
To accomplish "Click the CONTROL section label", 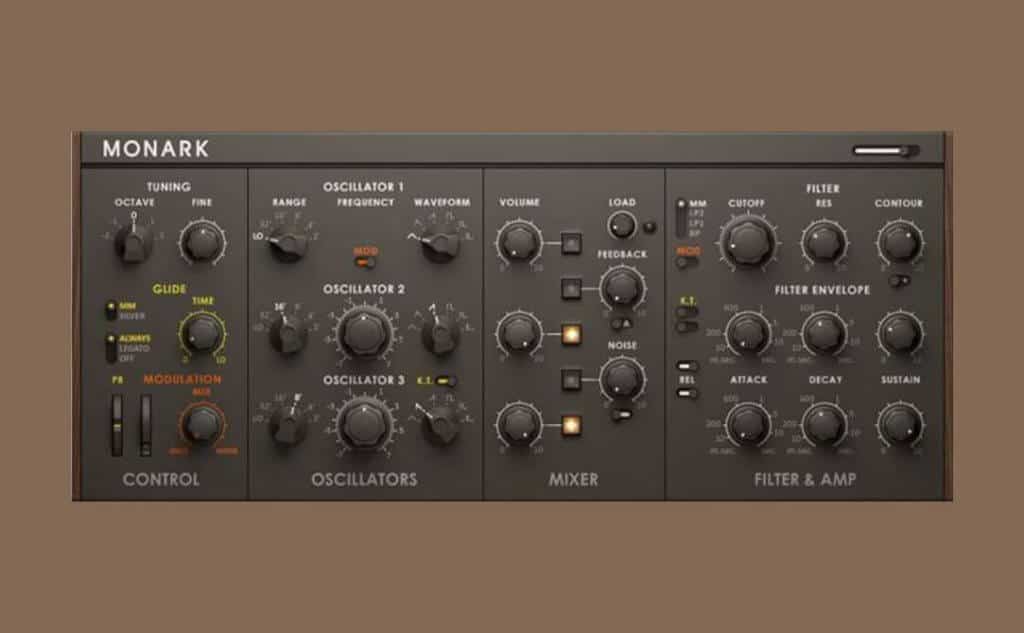I will click(x=161, y=479).
